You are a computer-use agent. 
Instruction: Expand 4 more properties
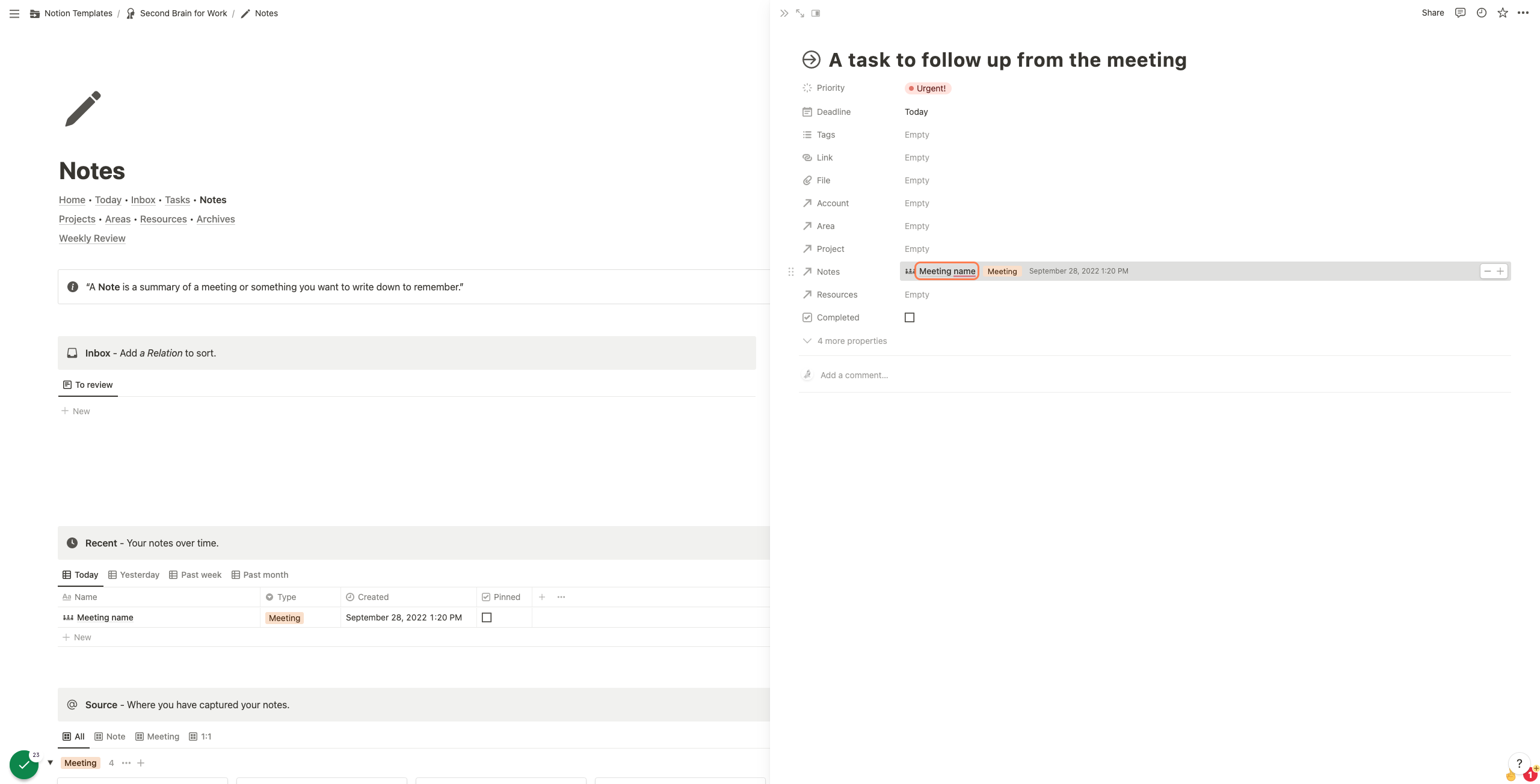[x=845, y=341]
